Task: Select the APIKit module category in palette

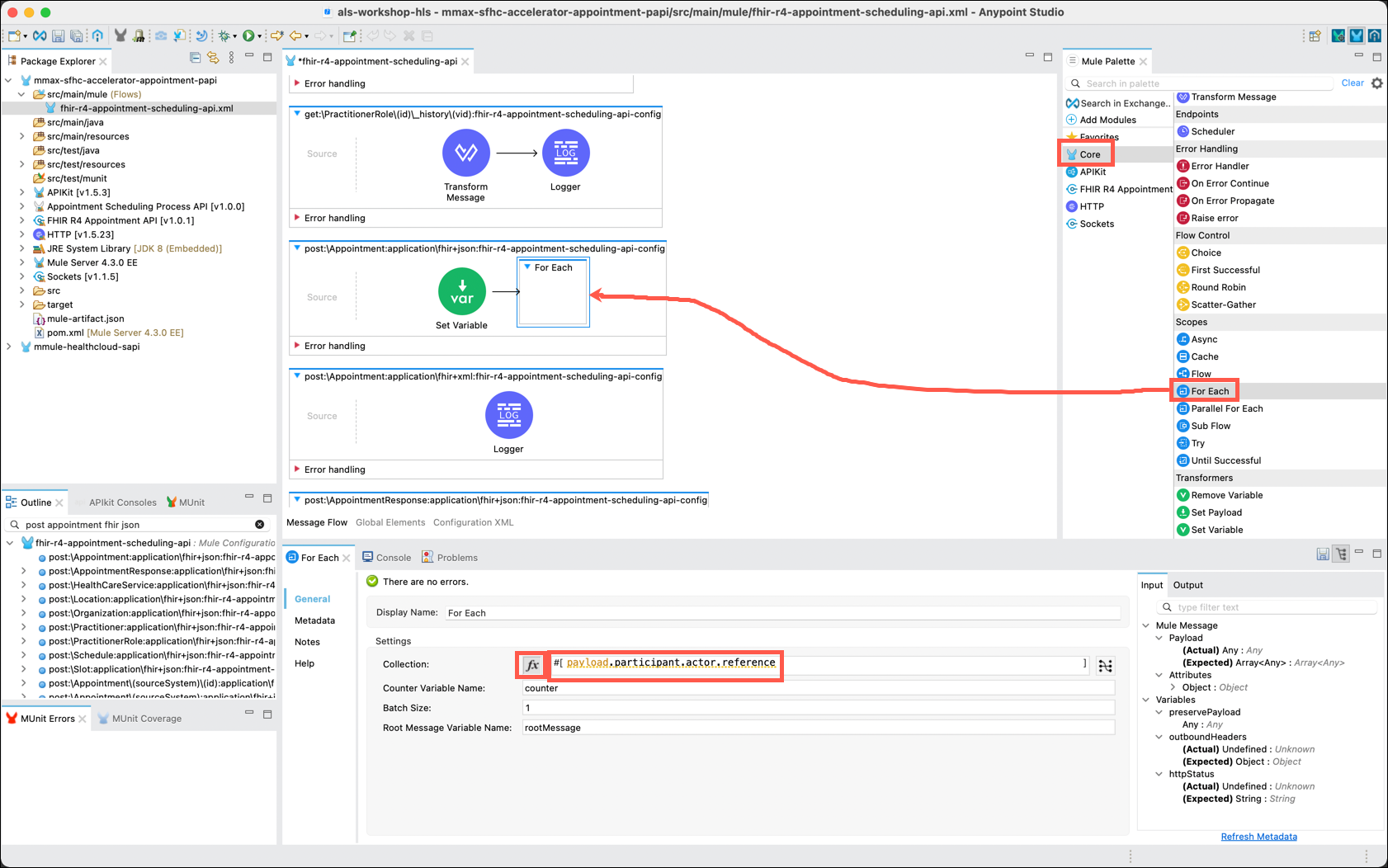Action: pyautogui.click(x=1086, y=172)
